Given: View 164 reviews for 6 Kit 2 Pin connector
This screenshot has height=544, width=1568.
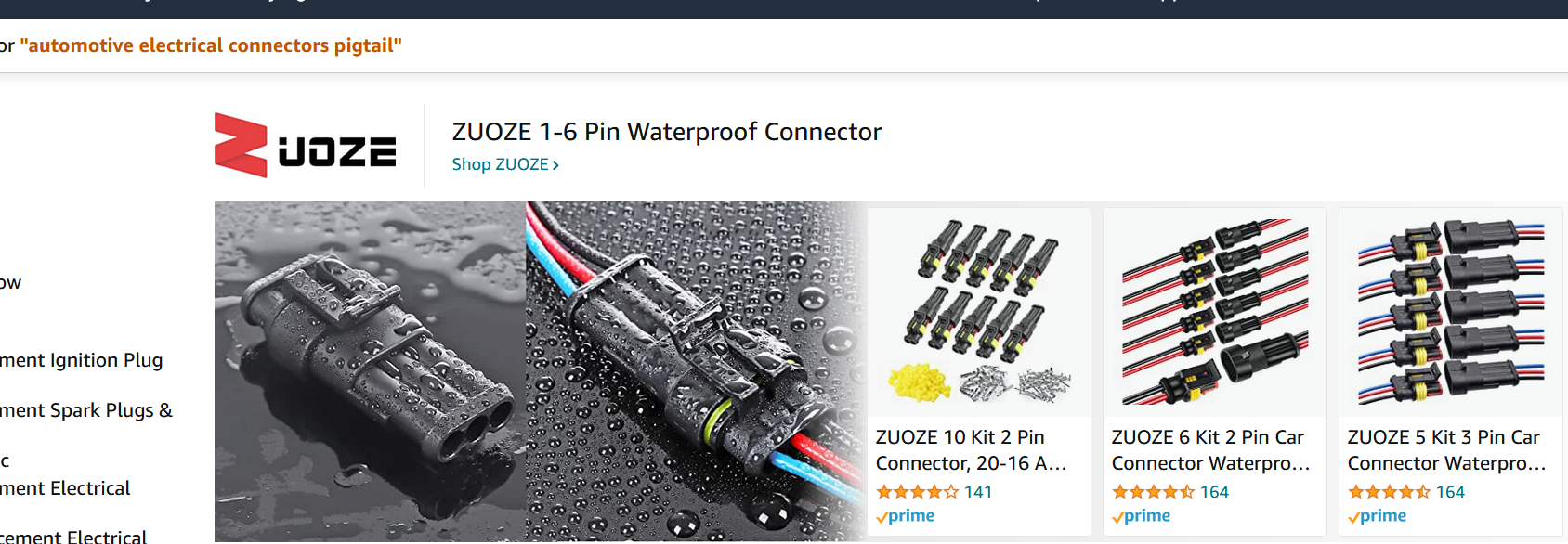Looking at the screenshot, I should pyautogui.click(x=1214, y=492).
